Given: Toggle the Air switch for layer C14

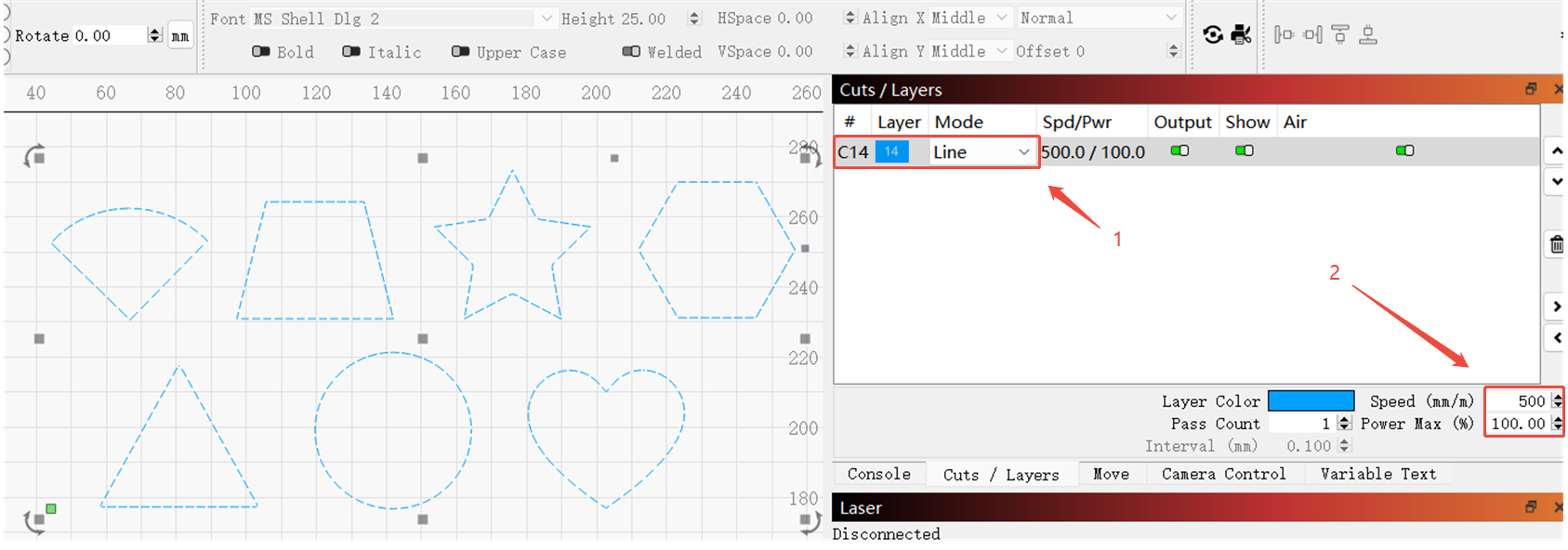Looking at the screenshot, I should click(1404, 151).
